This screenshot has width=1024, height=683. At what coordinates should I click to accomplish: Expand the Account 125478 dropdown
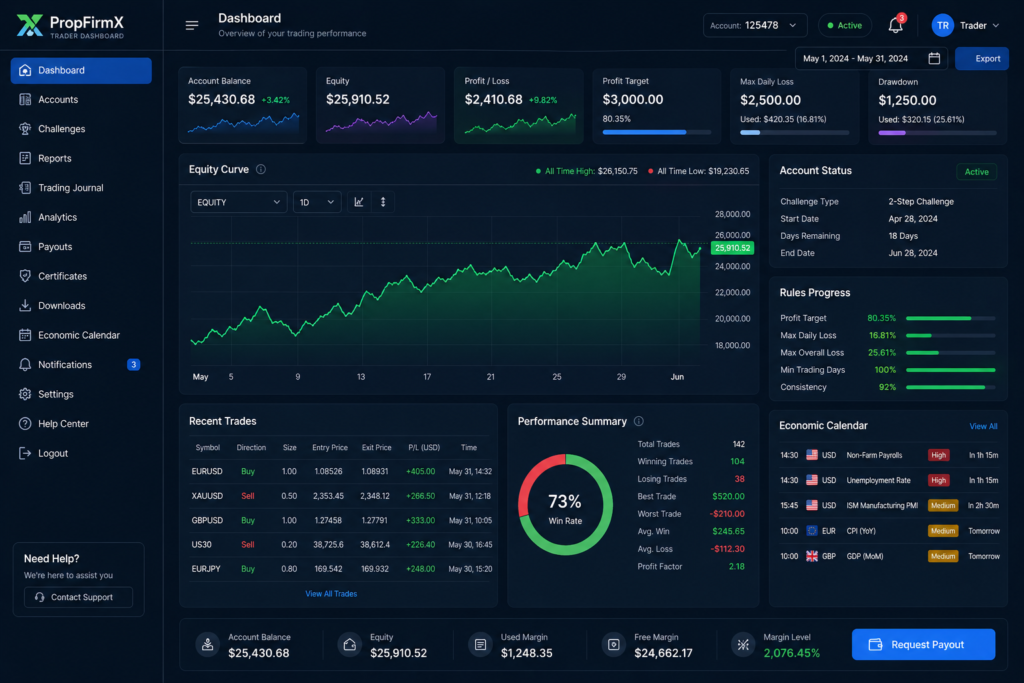coord(755,26)
